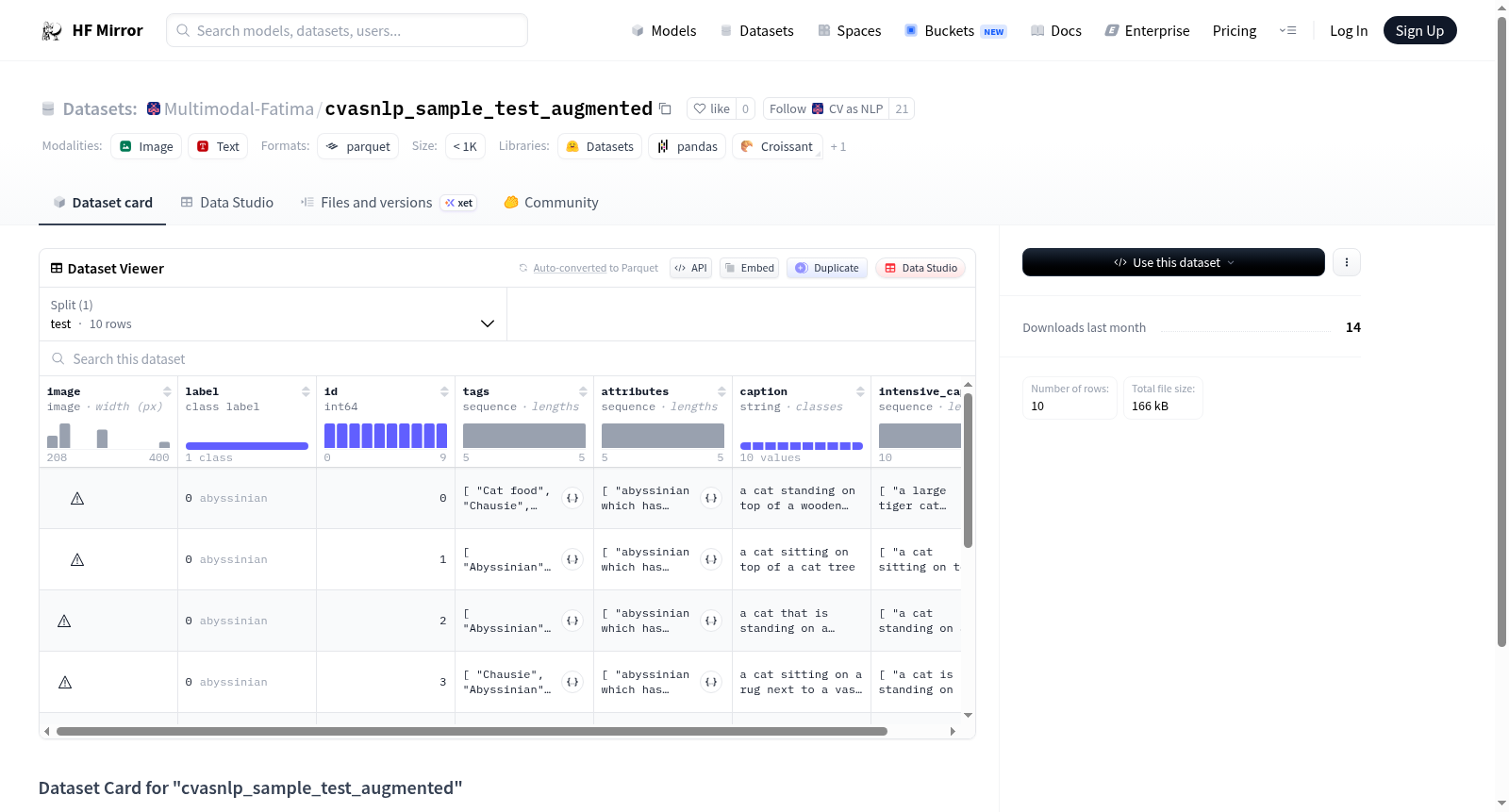Filter by the Croissant library tag
1509x812 pixels.
point(777,146)
